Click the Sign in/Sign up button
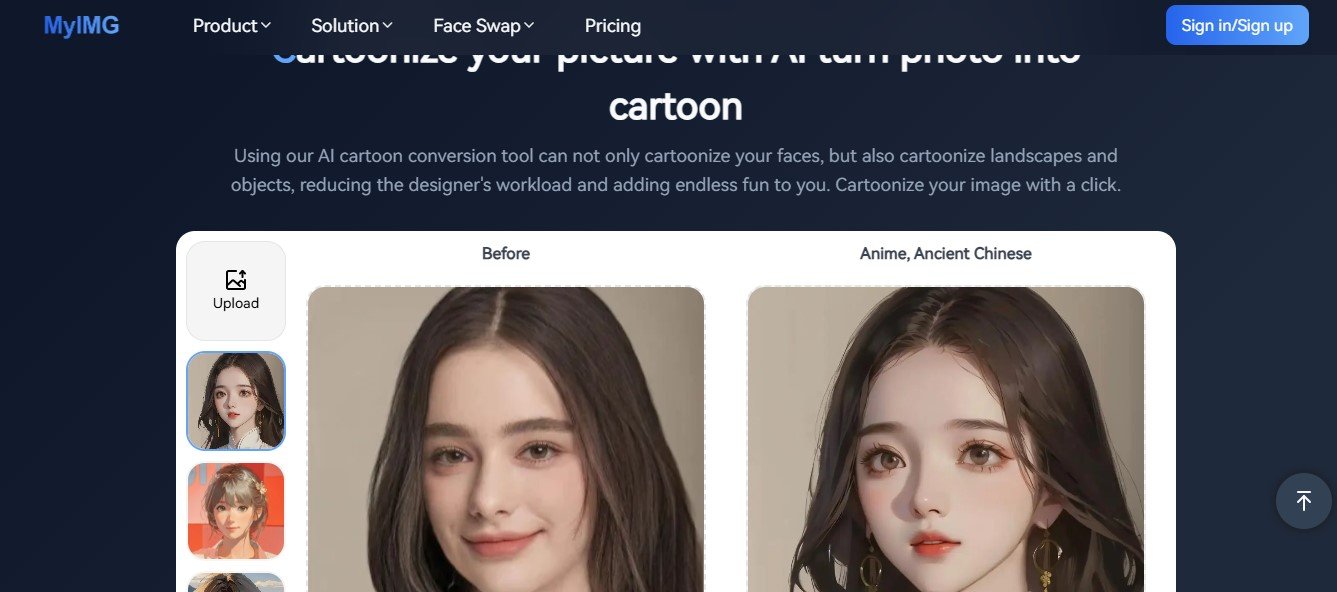1337x592 pixels. click(x=1237, y=26)
